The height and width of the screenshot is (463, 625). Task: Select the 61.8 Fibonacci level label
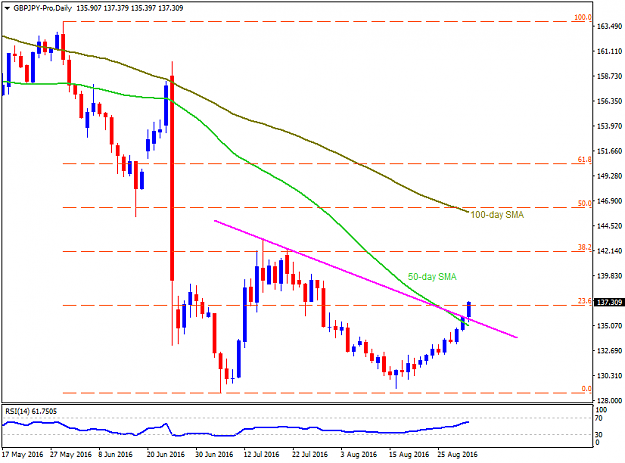point(584,159)
